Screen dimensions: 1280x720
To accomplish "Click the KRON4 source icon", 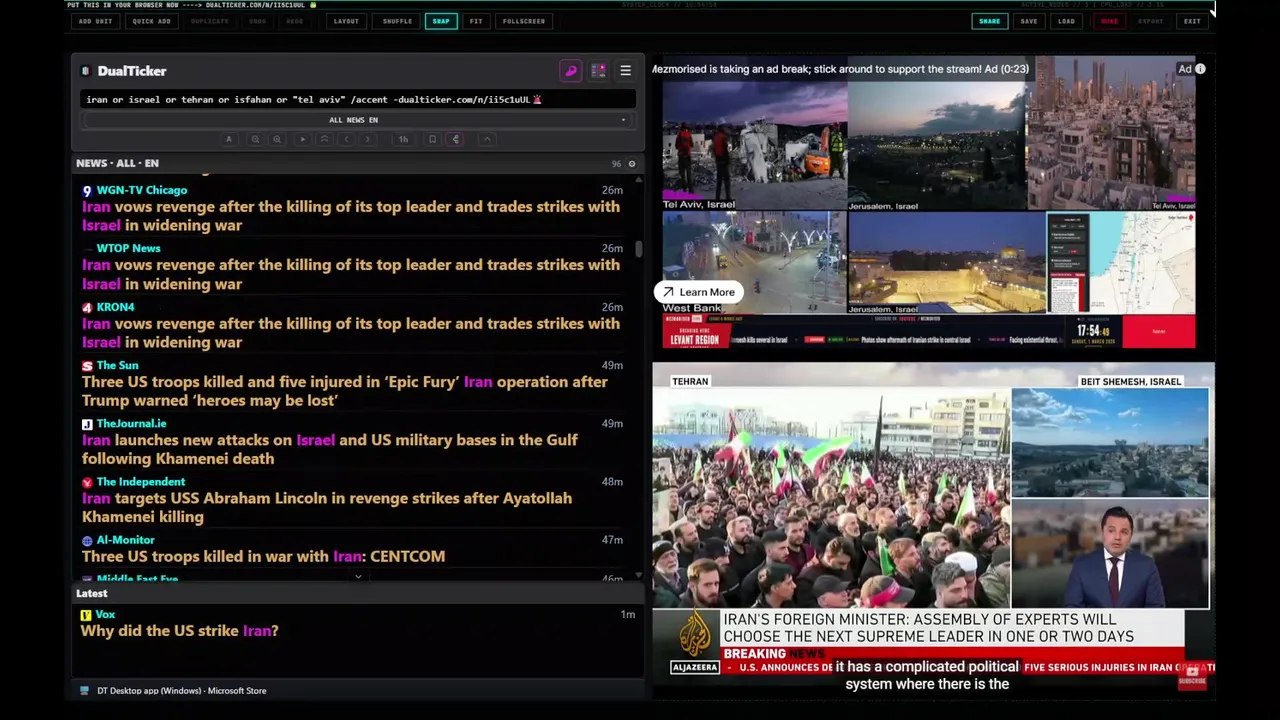I will point(87,307).
